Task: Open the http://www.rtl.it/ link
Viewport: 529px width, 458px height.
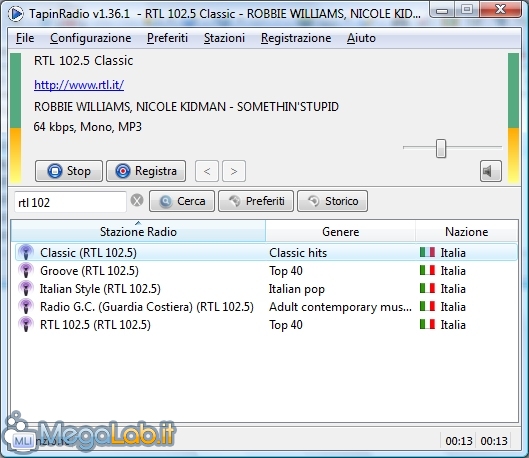Action: (x=79, y=85)
